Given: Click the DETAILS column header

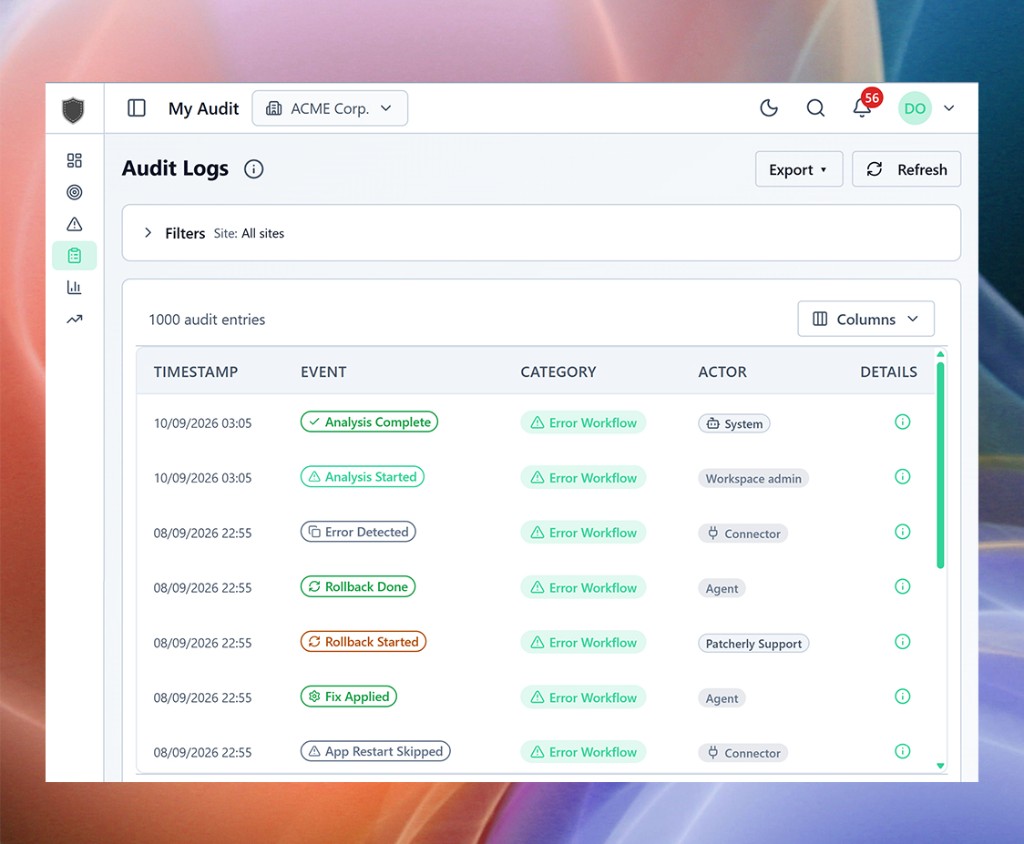Looking at the screenshot, I should click(x=888, y=372).
